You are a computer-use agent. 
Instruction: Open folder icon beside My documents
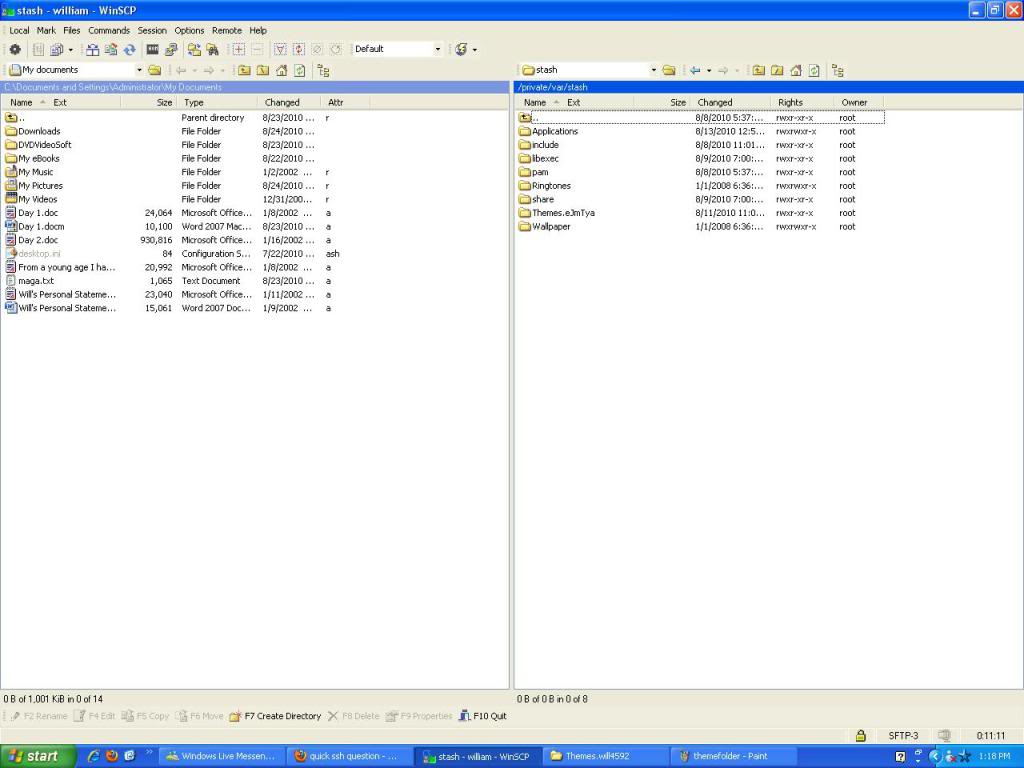(155, 70)
